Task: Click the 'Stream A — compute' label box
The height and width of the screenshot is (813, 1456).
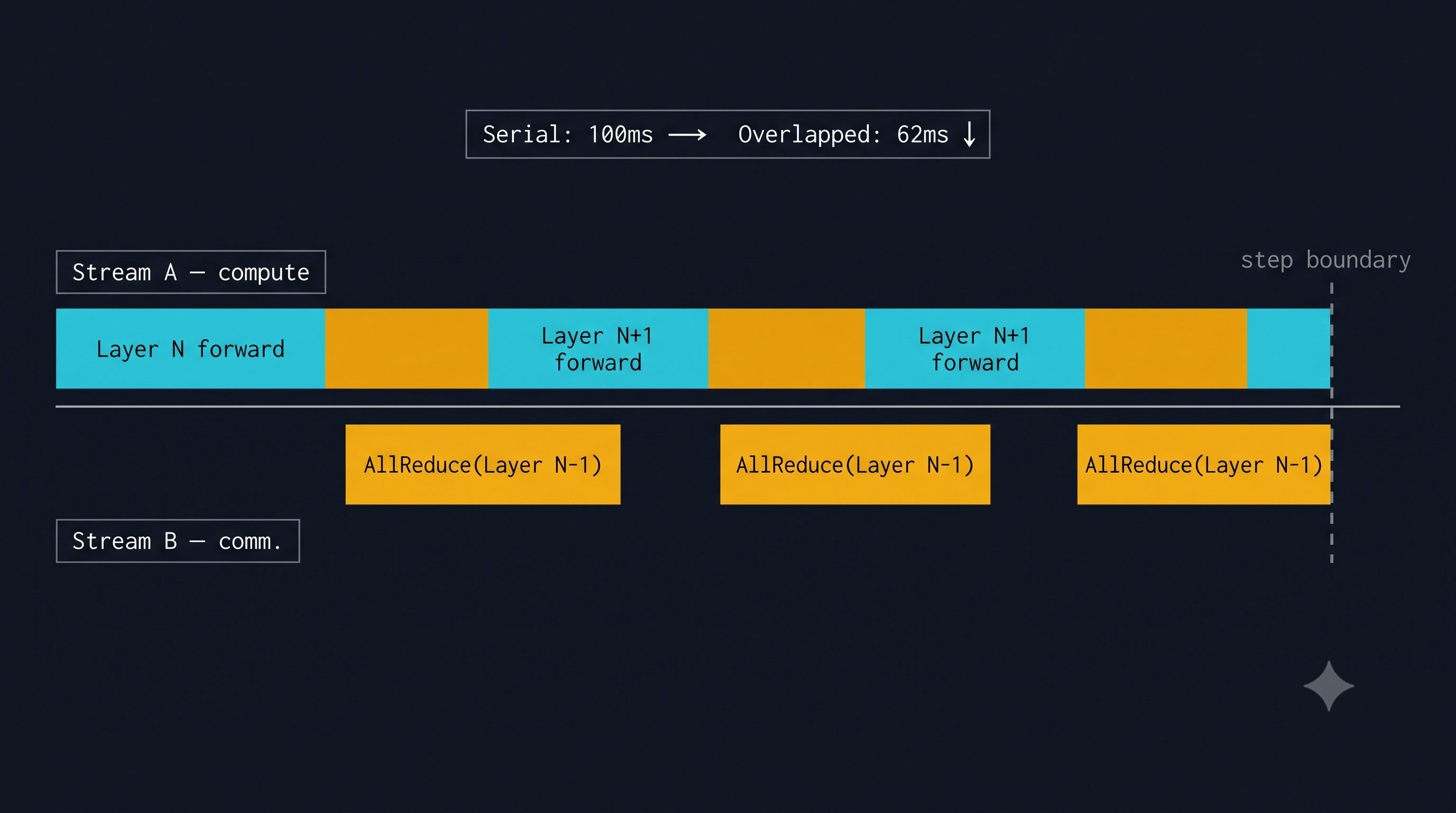Action: pyautogui.click(x=191, y=272)
